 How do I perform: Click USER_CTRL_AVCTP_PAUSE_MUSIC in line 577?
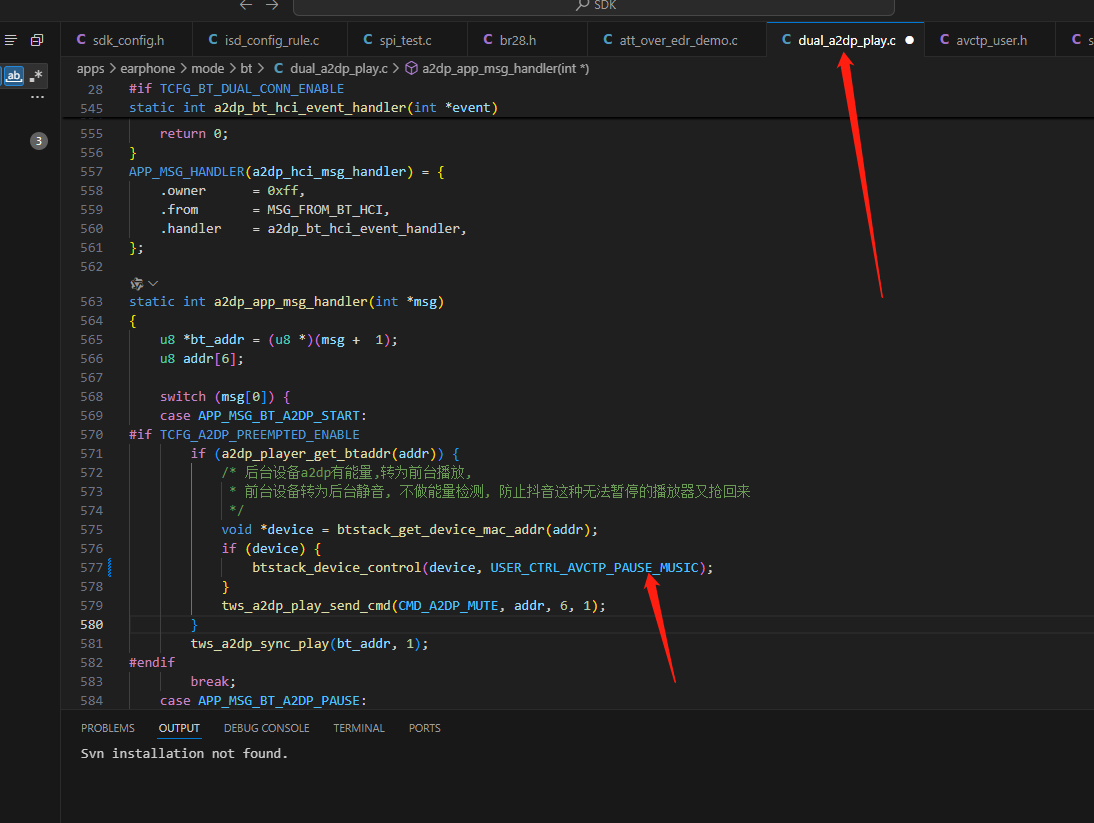[594, 568]
